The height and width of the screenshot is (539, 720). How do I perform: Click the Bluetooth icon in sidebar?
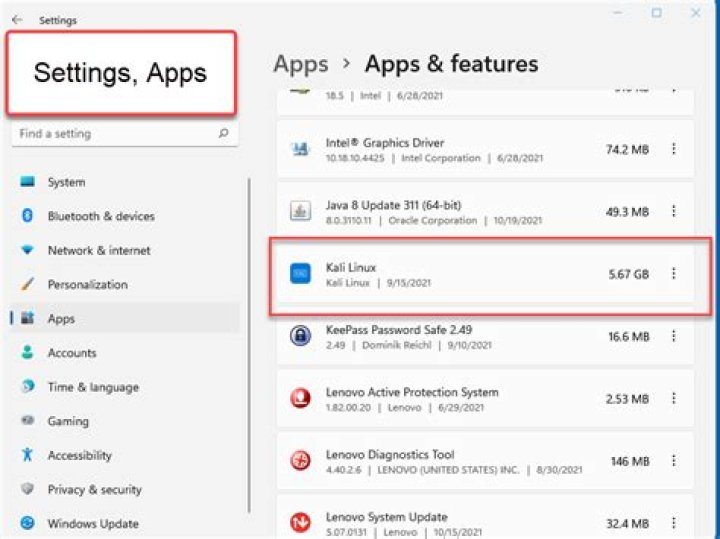pyautogui.click(x=28, y=215)
